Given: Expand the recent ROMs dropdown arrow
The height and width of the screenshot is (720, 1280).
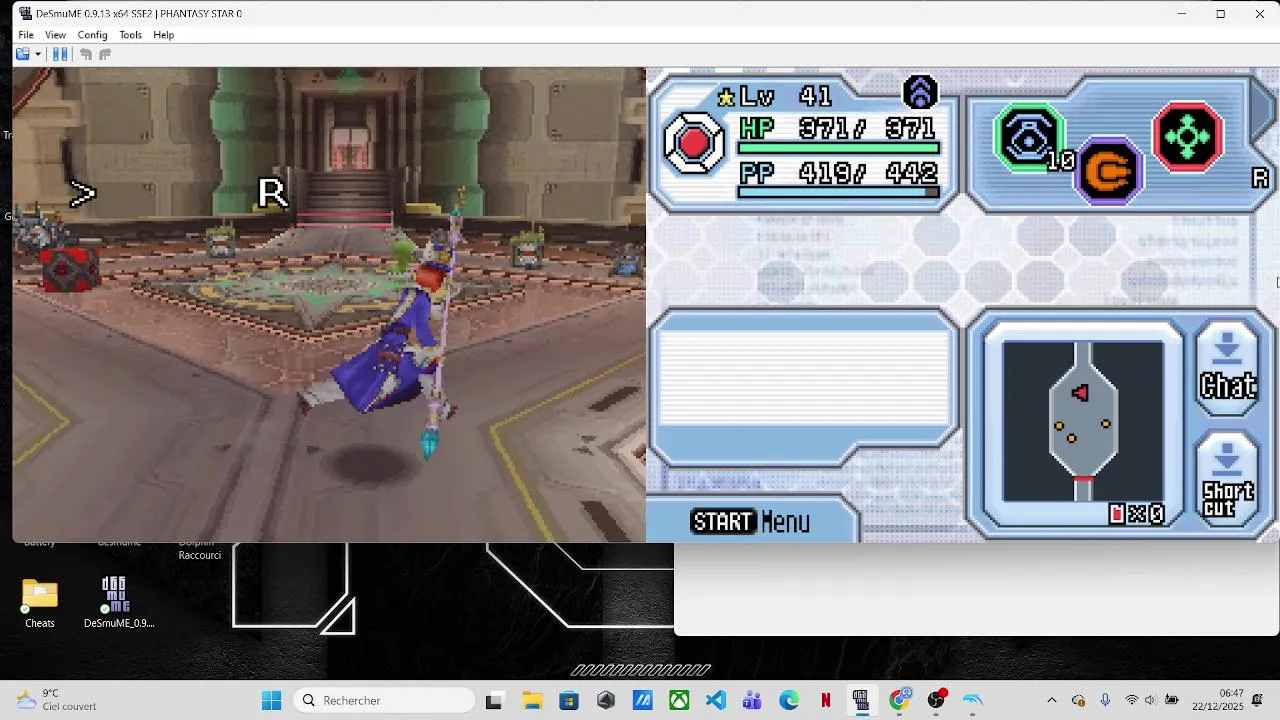Looking at the screenshot, I should 38,55.
